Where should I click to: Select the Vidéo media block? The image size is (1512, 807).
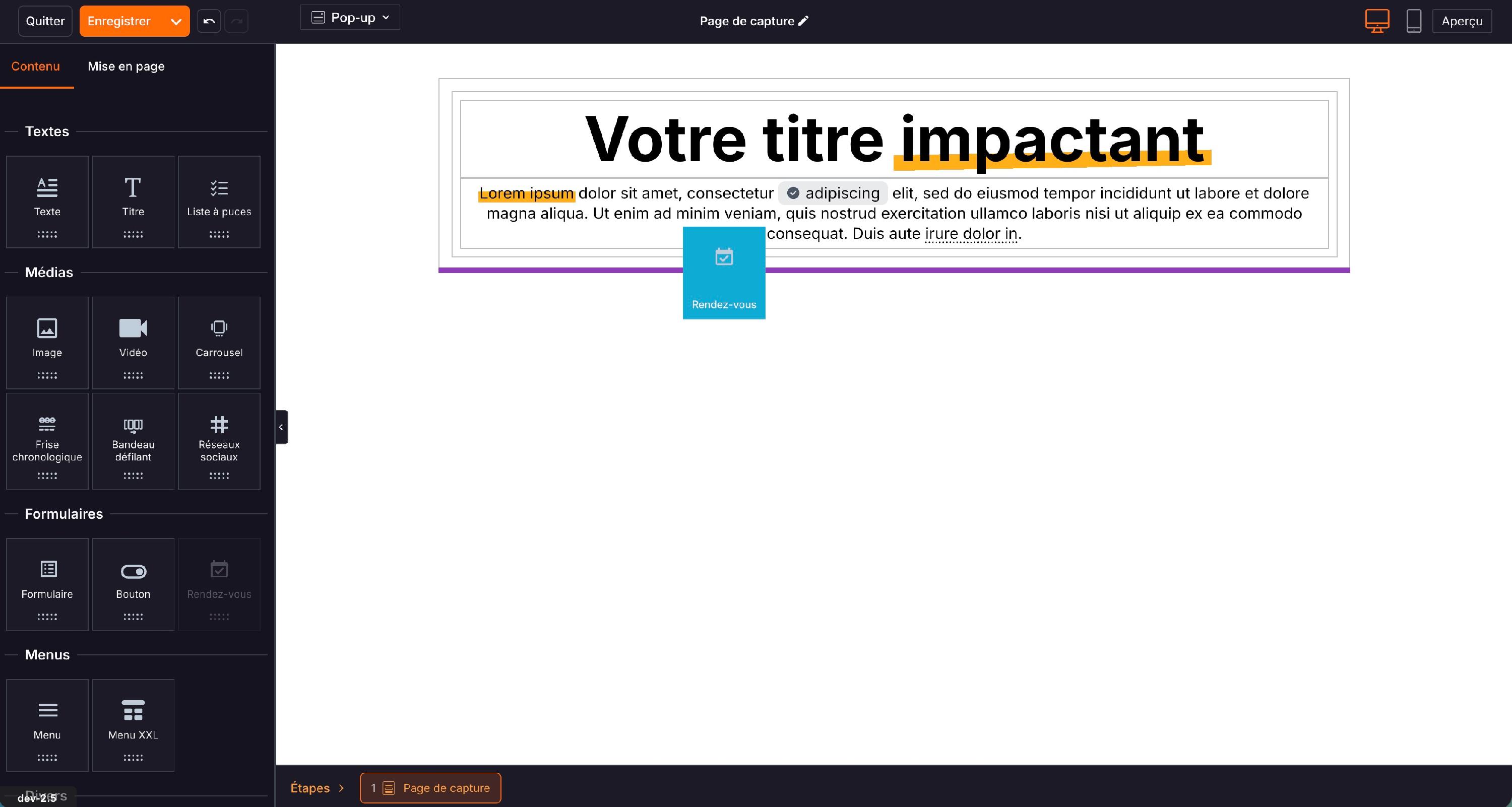coord(133,343)
